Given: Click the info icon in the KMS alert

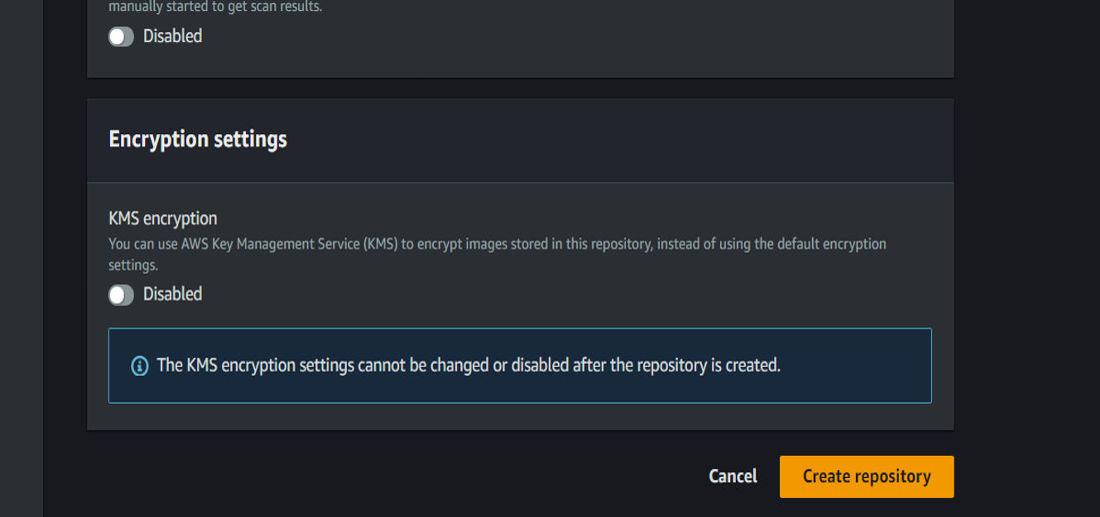Looking at the screenshot, I should (140, 366).
